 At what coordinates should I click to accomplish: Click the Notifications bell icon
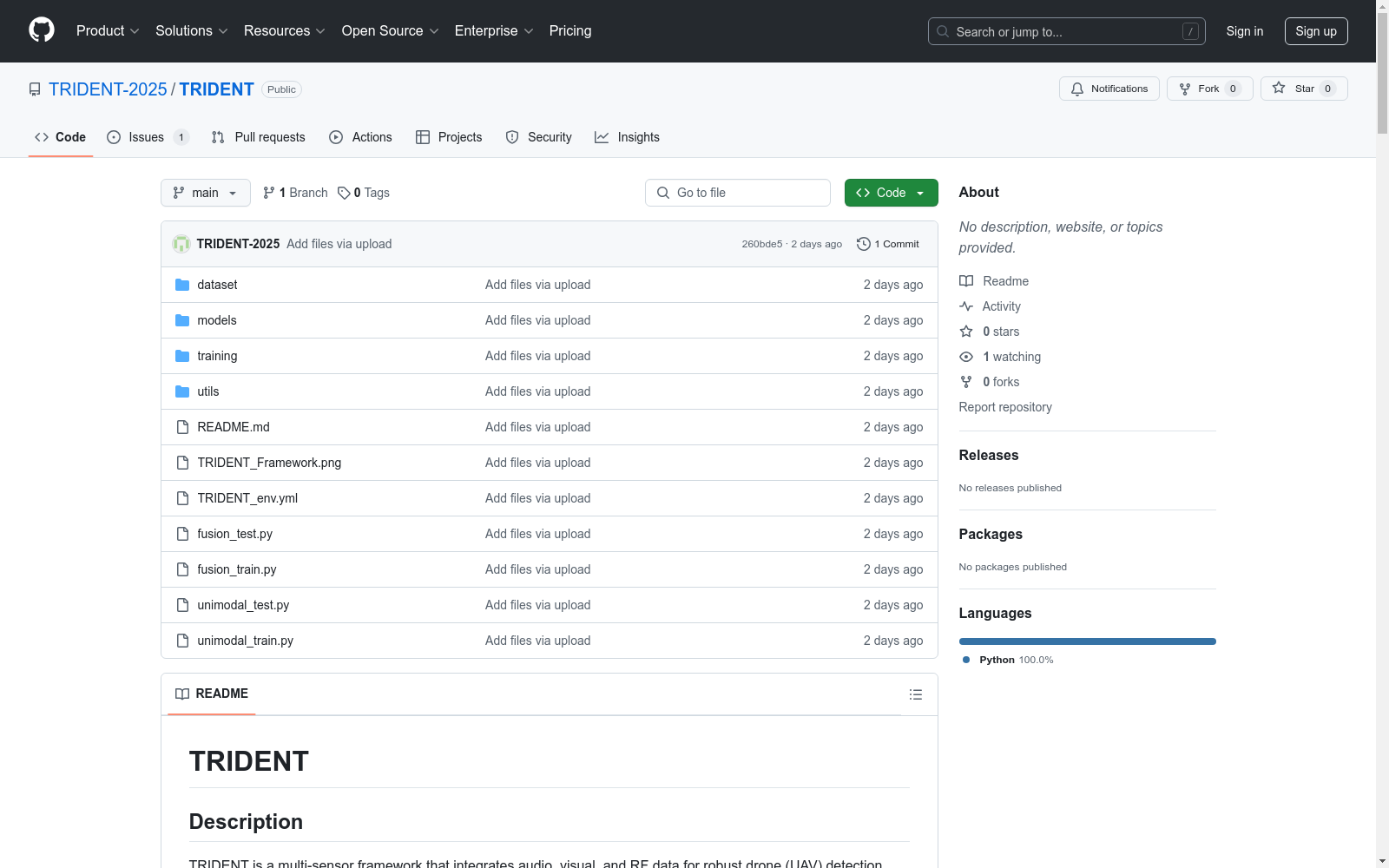(x=1077, y=89)
